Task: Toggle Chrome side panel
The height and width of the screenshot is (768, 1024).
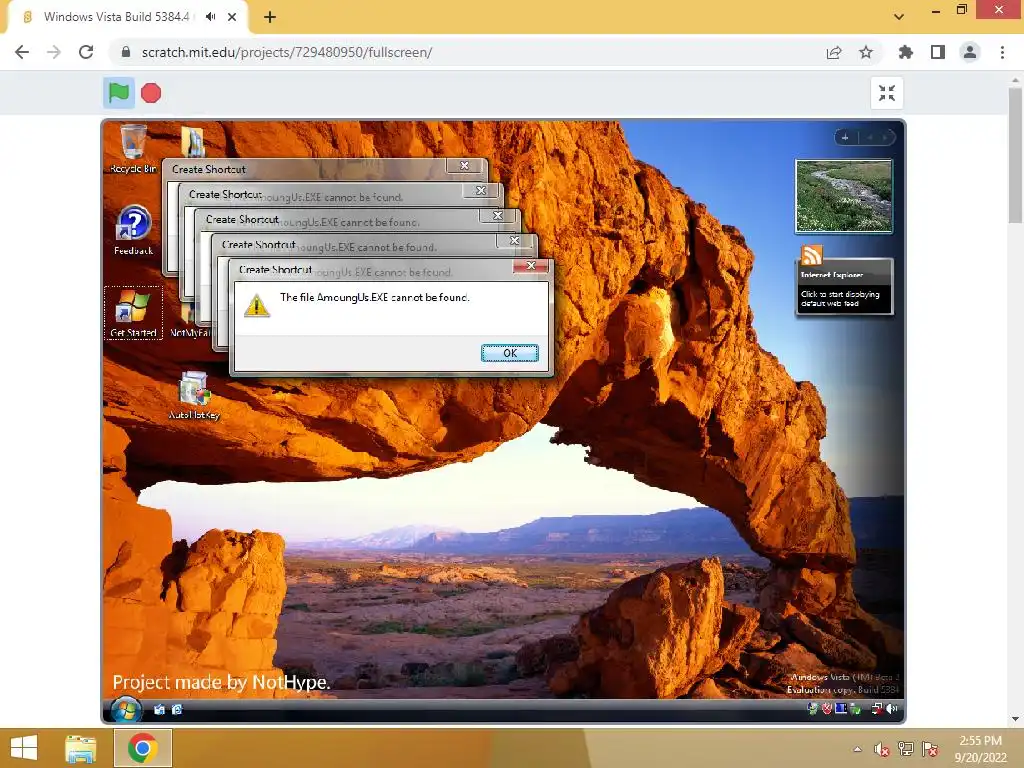Action: (938, 52)
